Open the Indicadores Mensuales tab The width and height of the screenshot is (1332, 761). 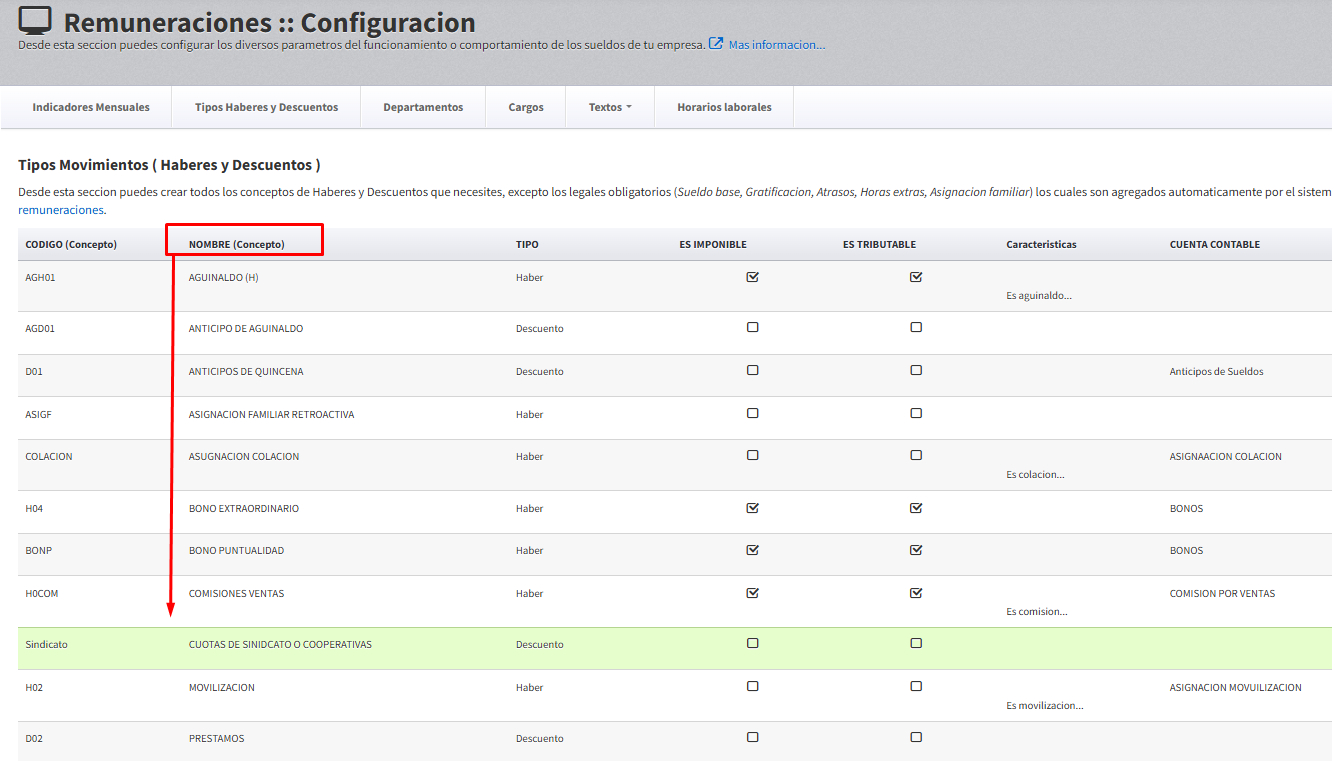tap(91, 107)
